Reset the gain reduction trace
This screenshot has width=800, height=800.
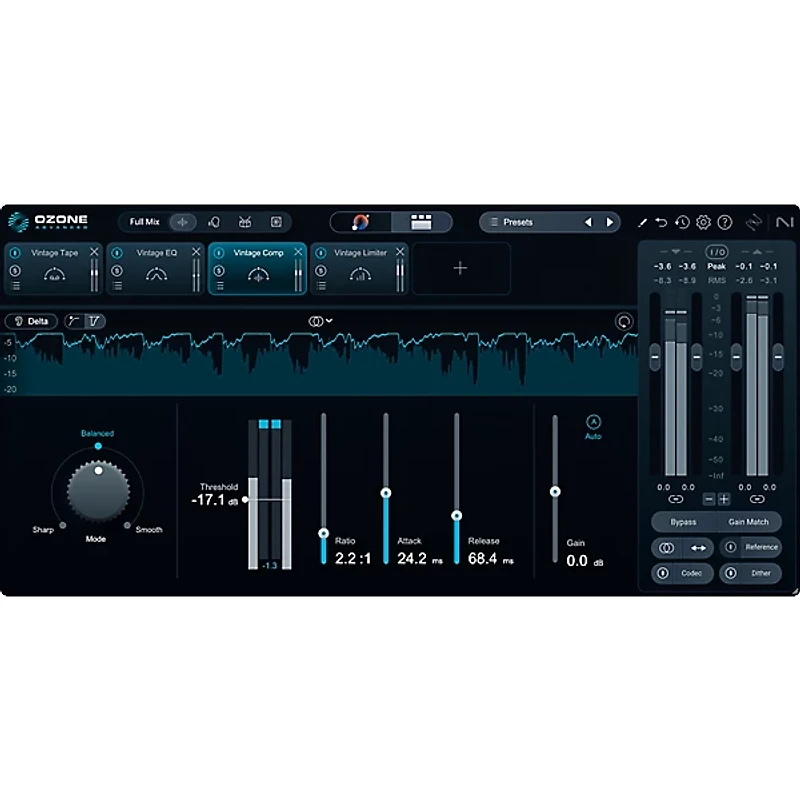(623, 322)
